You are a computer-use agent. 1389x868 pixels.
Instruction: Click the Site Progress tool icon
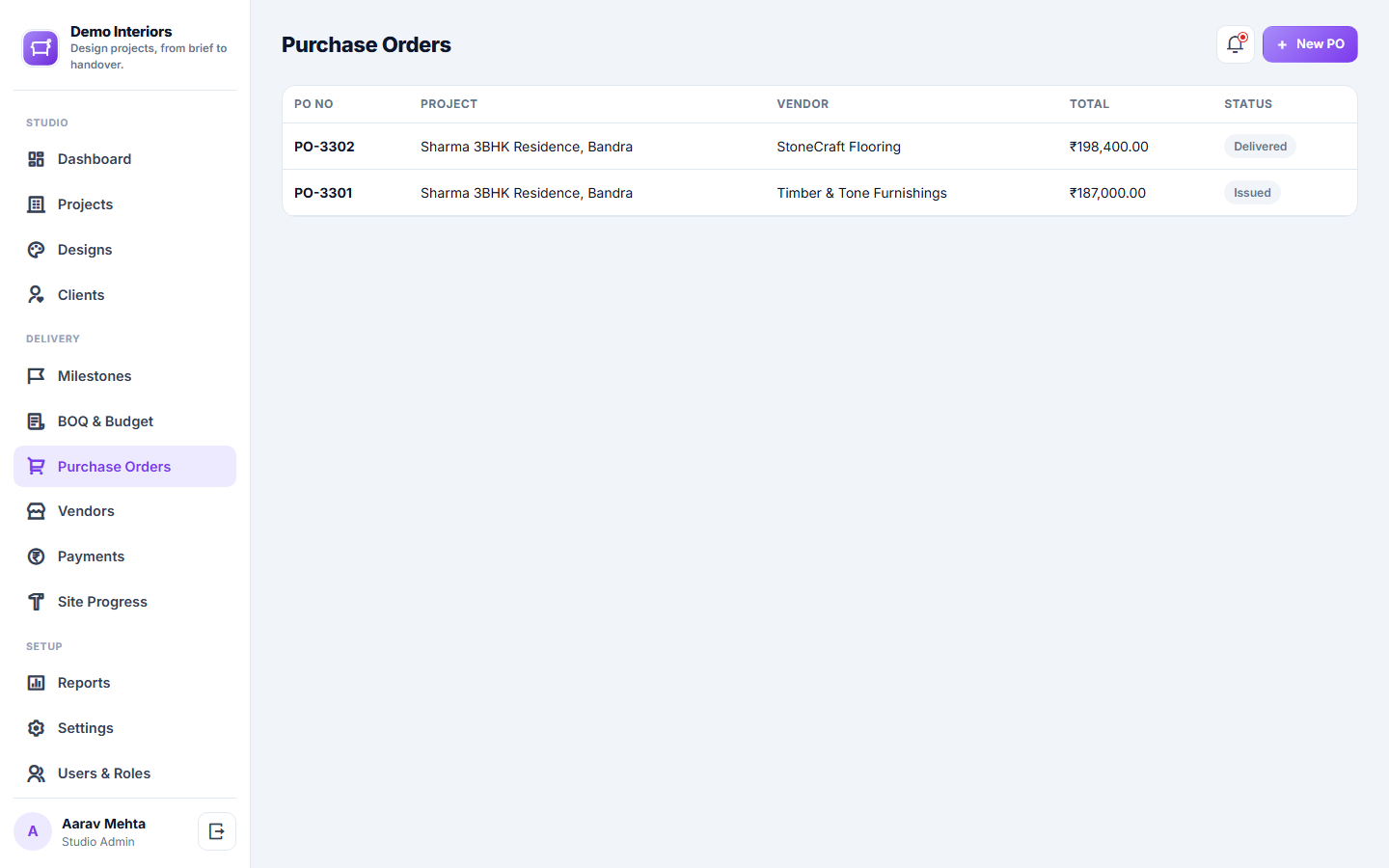tap(37, 602)
